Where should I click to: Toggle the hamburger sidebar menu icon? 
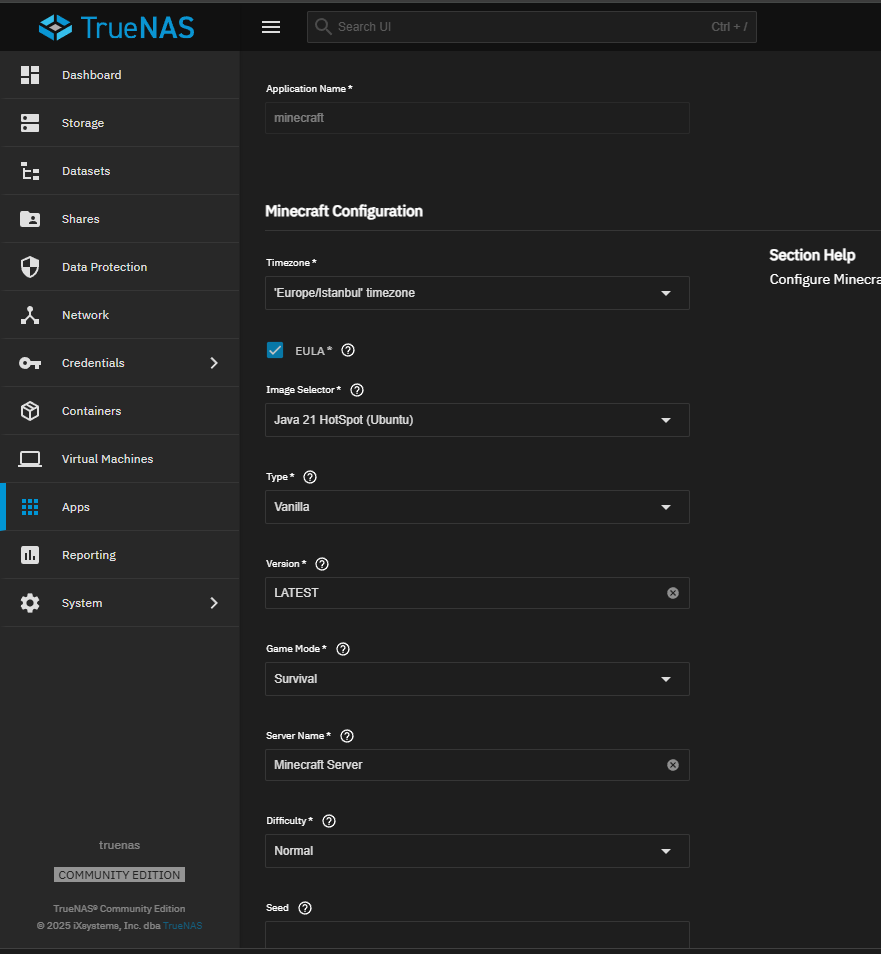point(271,27)
